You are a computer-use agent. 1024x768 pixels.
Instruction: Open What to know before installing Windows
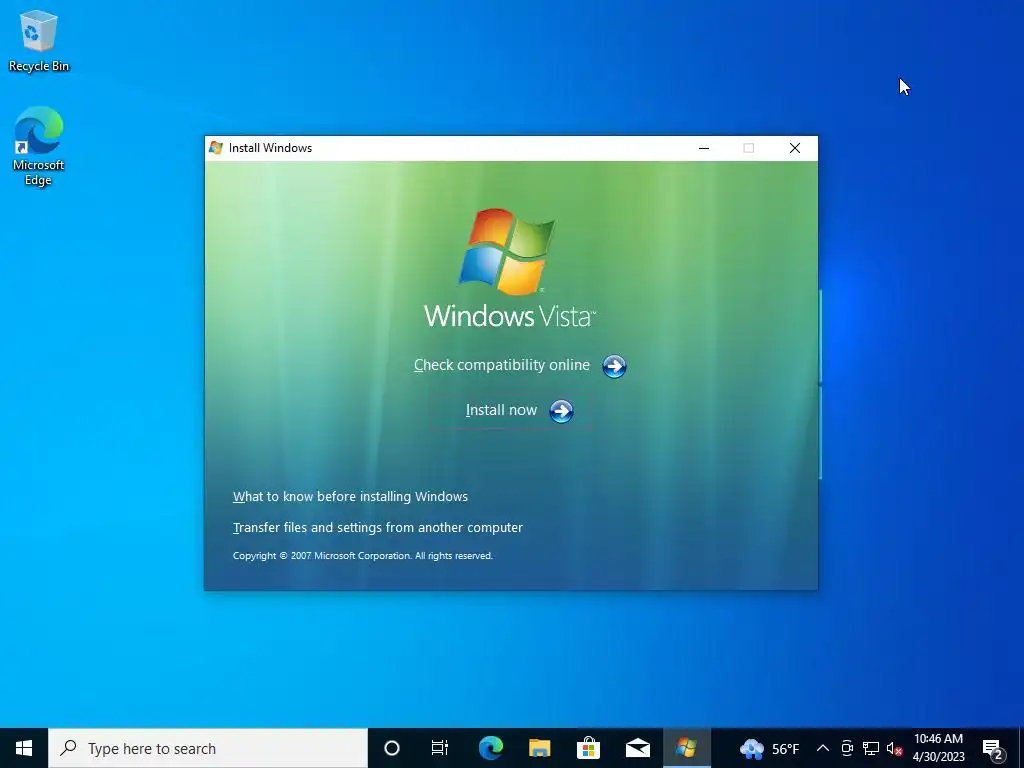click(x=350, y=496)
